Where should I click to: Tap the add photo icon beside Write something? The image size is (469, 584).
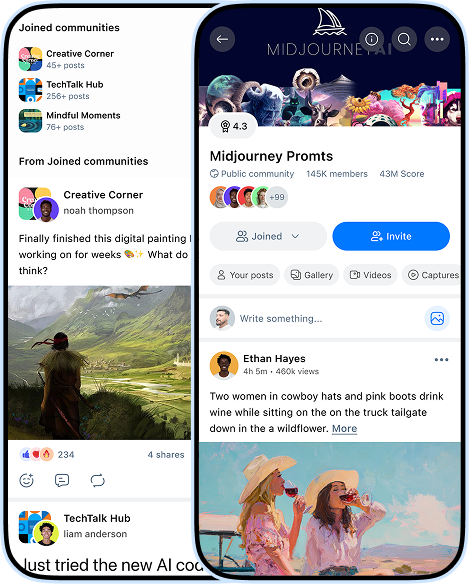click(x=437, y=318)
